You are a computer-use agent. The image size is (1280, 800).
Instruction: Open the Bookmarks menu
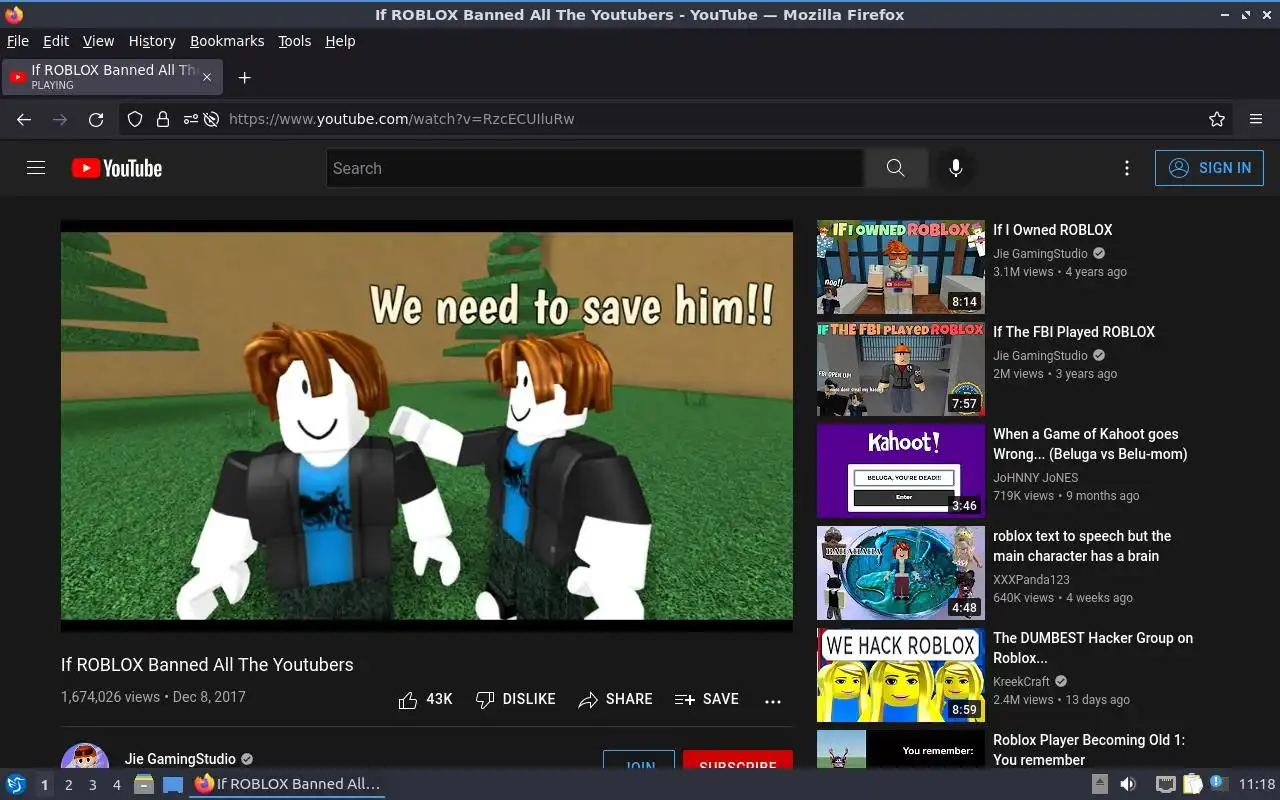click(227, 41)
